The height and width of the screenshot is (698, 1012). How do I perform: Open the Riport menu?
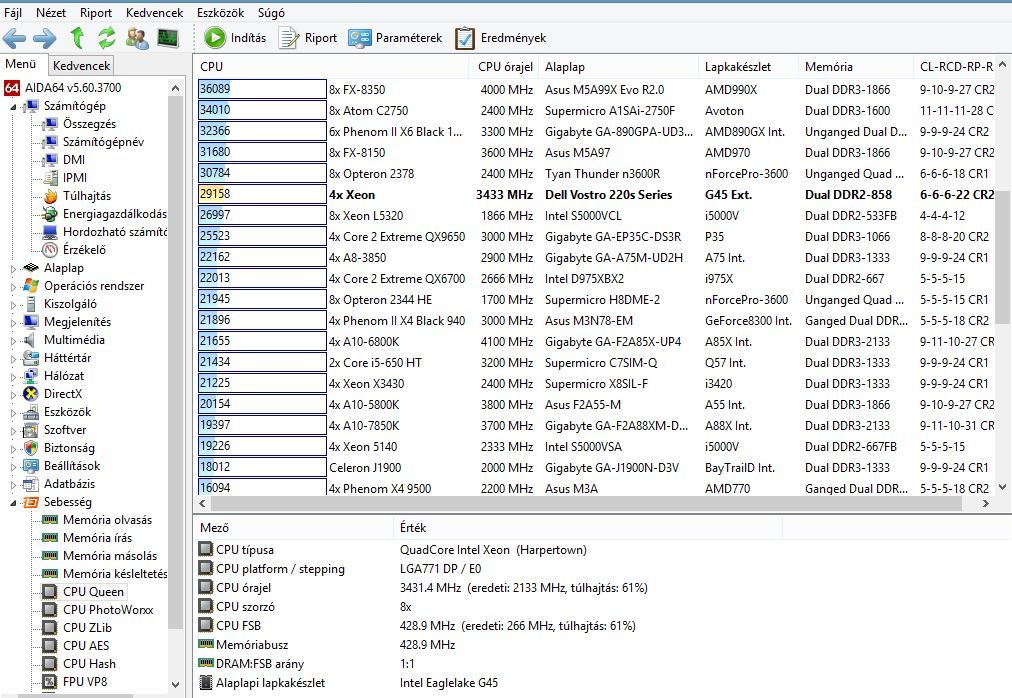(x=96, y=12)
